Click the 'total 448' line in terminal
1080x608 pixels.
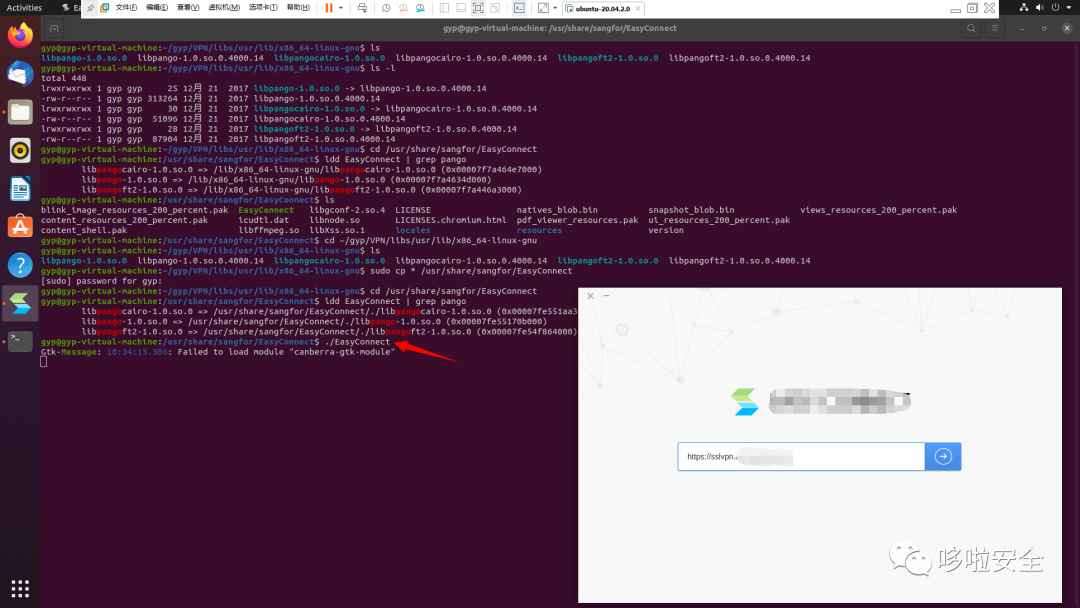[x=63, y=78]
